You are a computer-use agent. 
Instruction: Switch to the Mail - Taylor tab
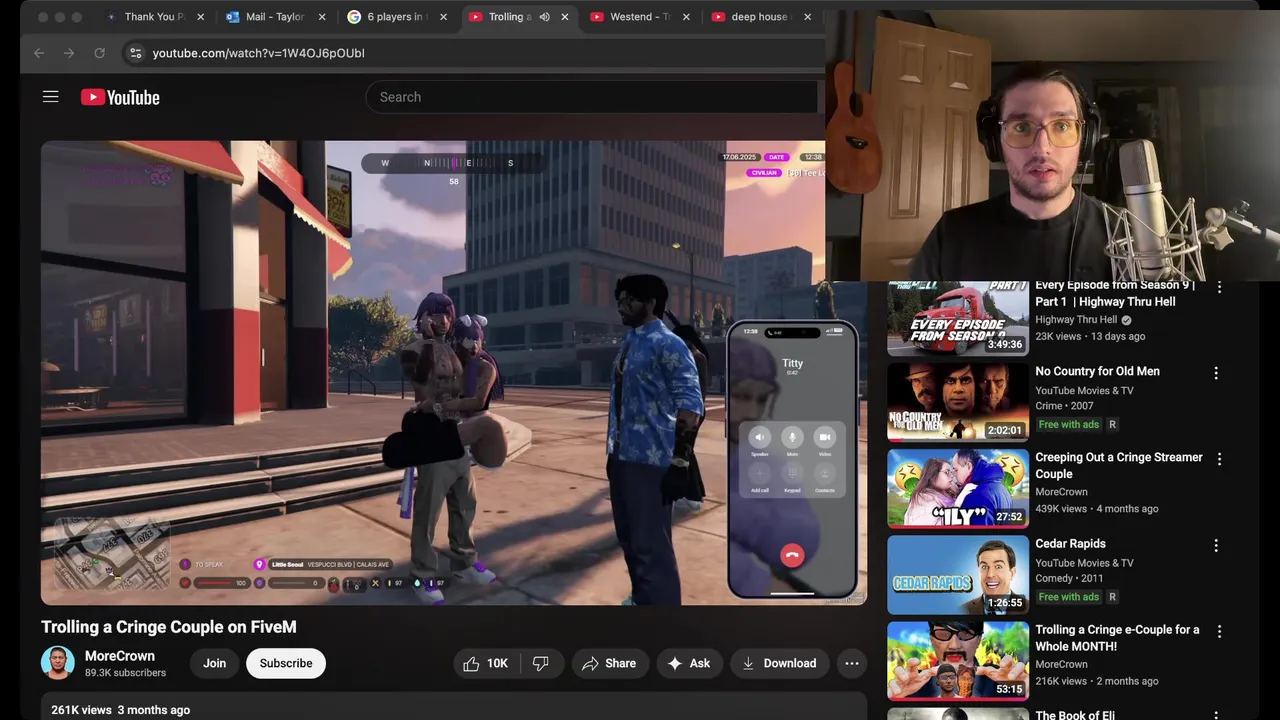click(275, 17)
